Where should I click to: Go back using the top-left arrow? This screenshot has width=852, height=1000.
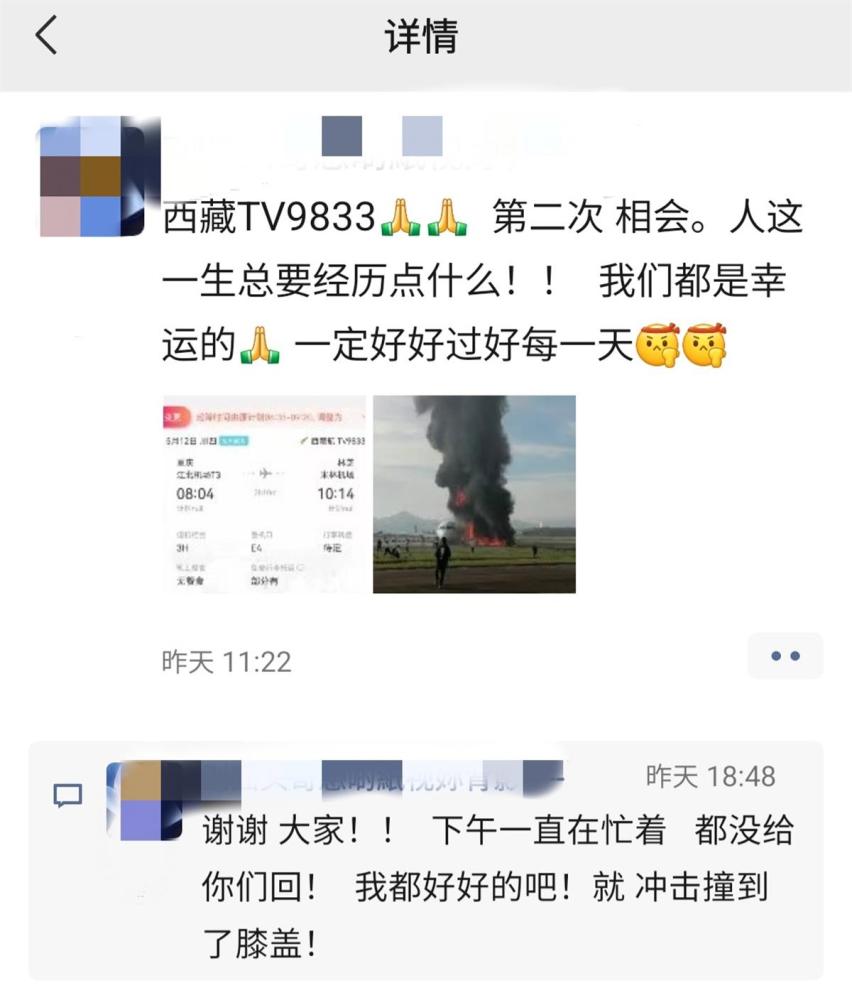(x=46, y=35)
